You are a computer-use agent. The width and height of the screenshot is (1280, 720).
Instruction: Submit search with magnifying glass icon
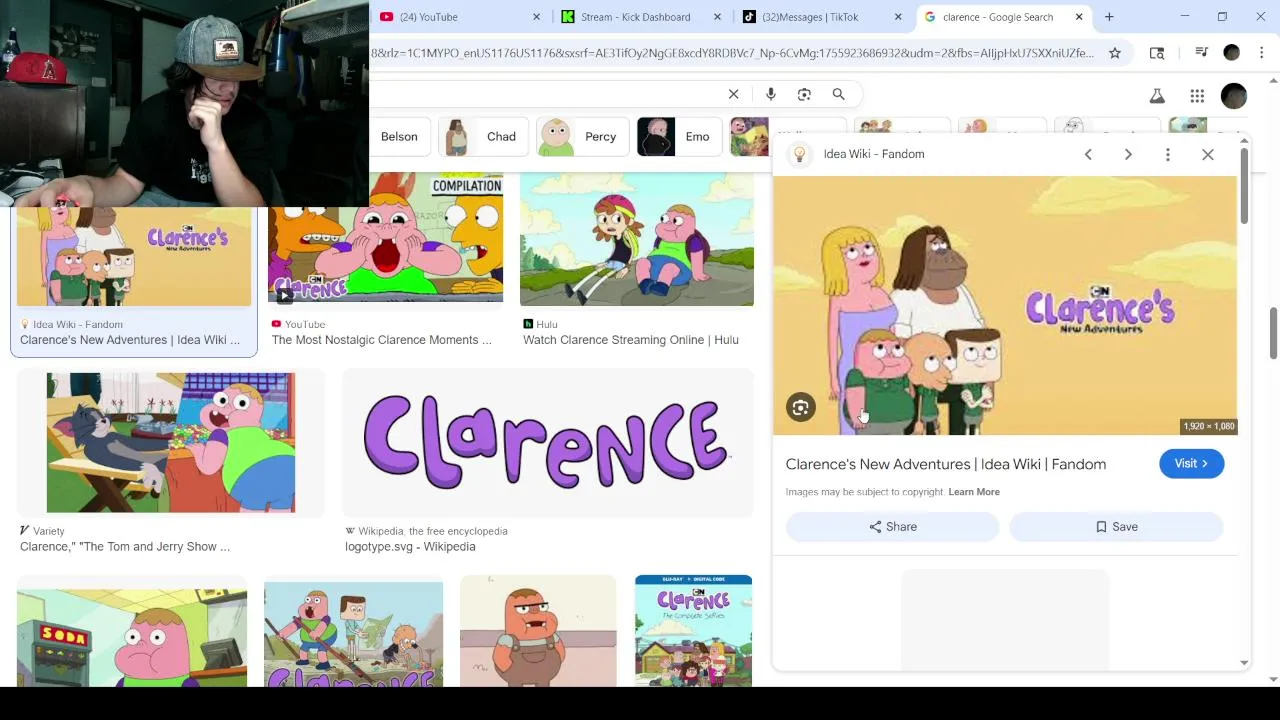838,94
